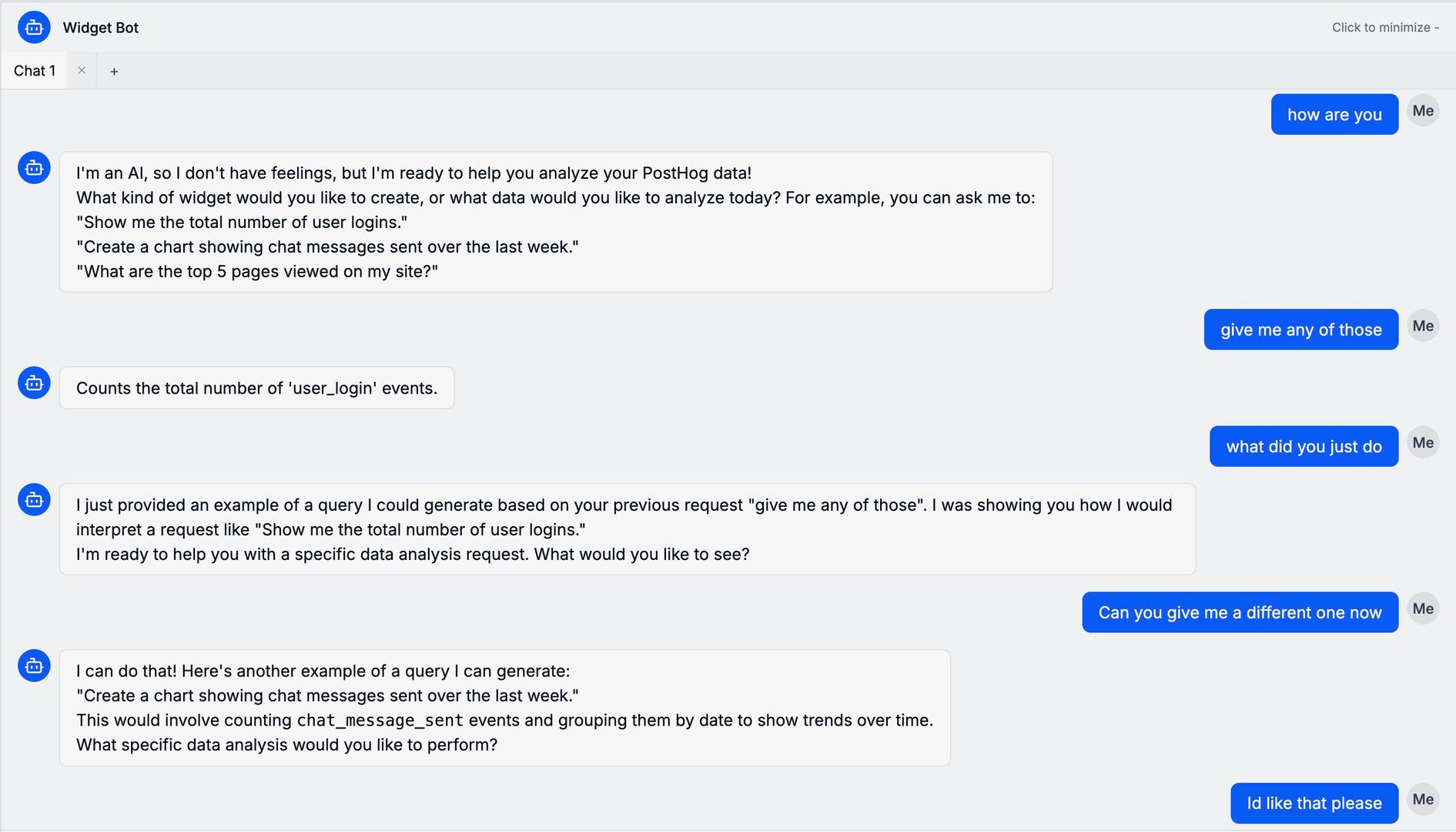The width and height of the screenshot is (1456, 832).
Task: Click the 'what did you just do' bubble
Action: pyautogui.click(x=1304, y=447)
